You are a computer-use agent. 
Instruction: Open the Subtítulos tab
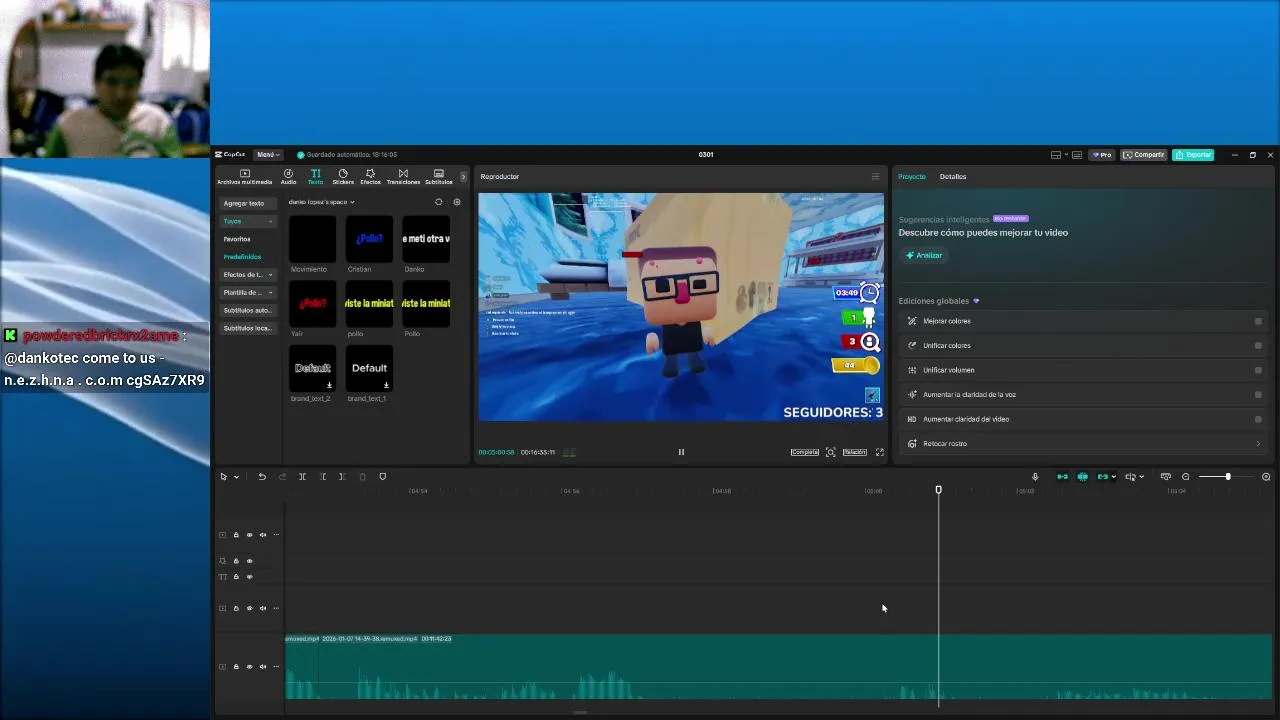(438, 177)
